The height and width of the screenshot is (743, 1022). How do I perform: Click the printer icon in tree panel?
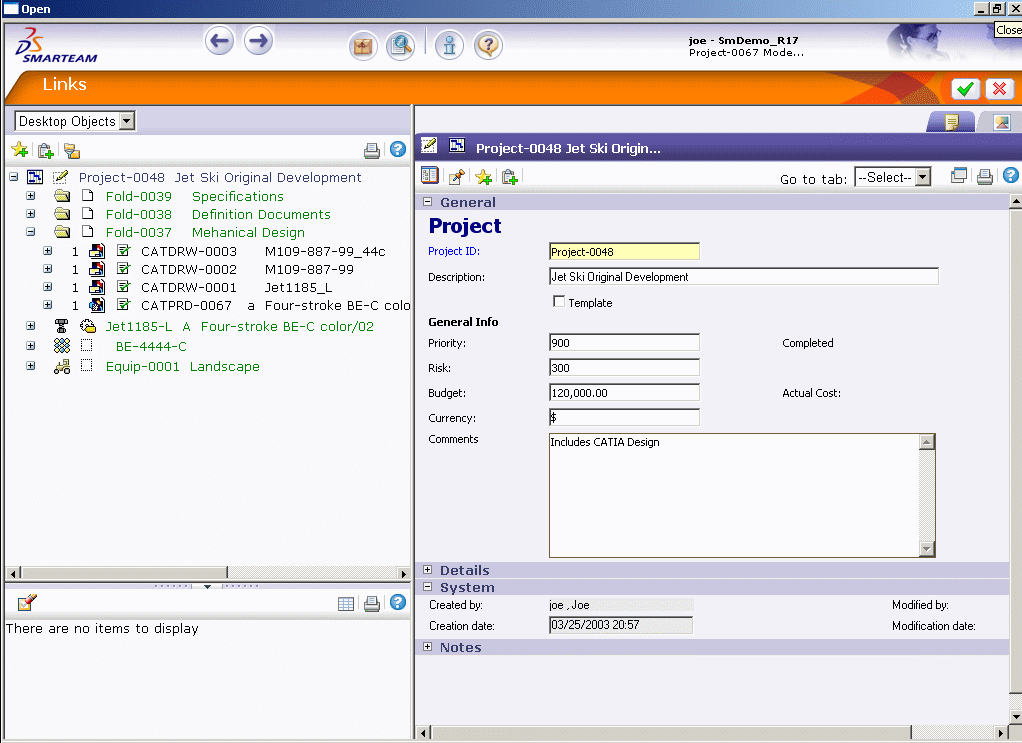[x=372, y=151]
